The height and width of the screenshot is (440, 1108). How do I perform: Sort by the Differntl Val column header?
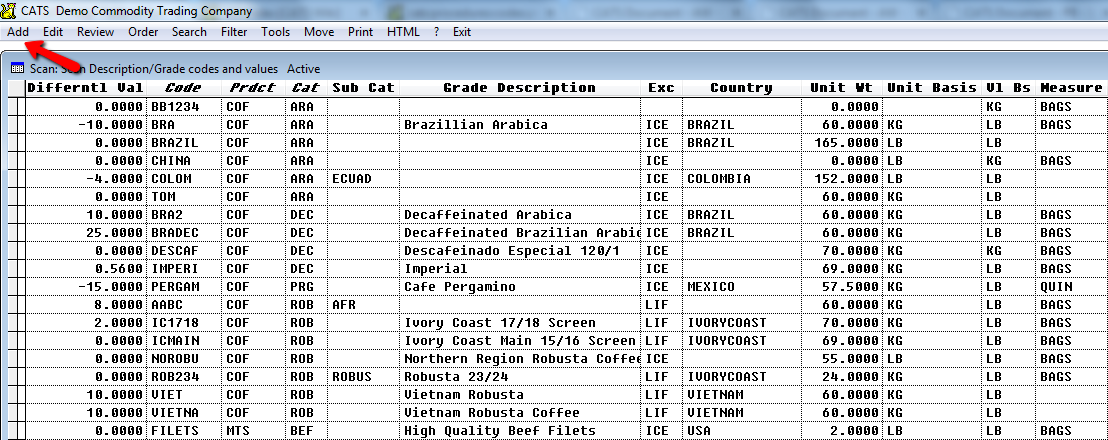[86, 88]
